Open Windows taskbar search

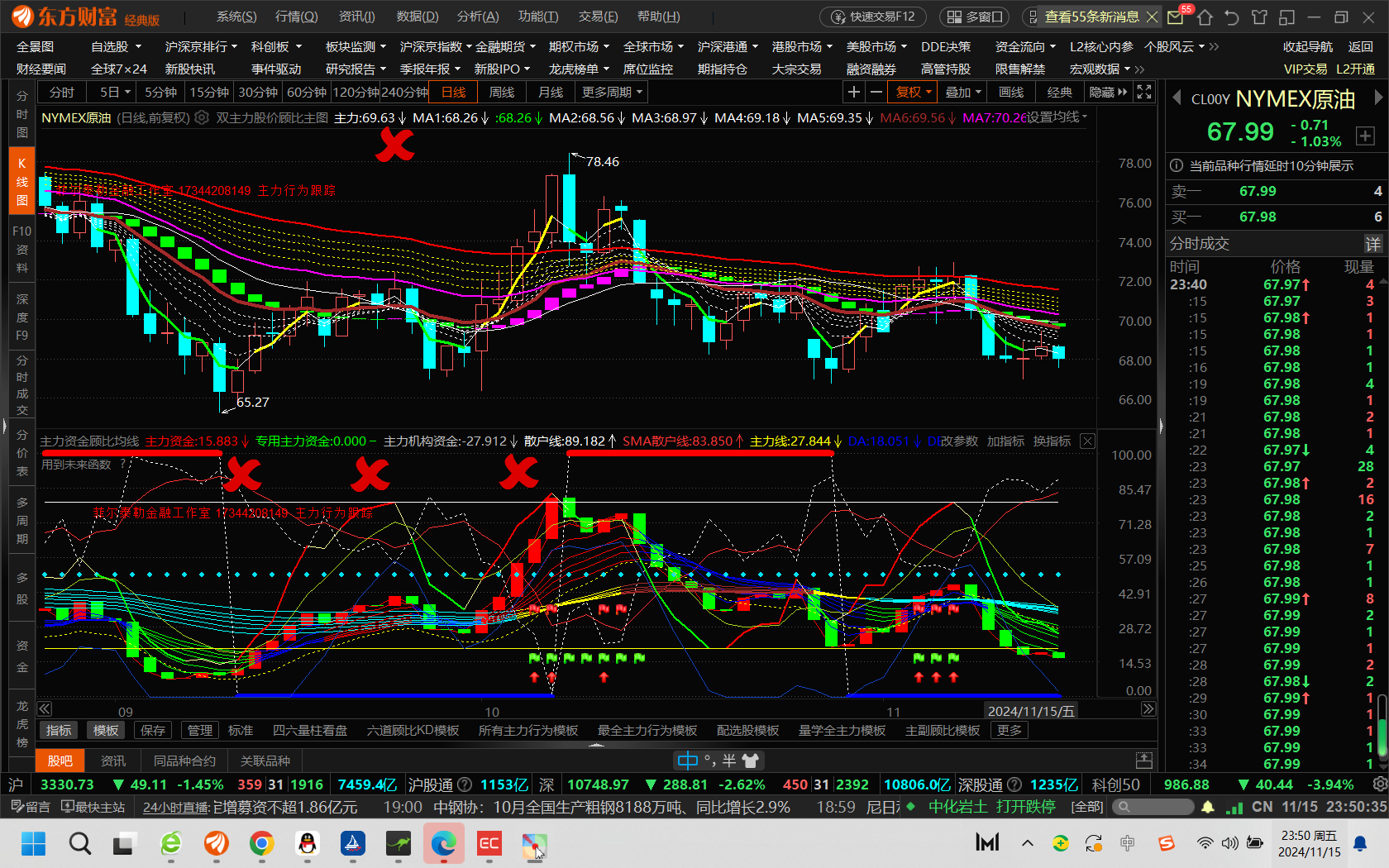(x=80, y=843)
